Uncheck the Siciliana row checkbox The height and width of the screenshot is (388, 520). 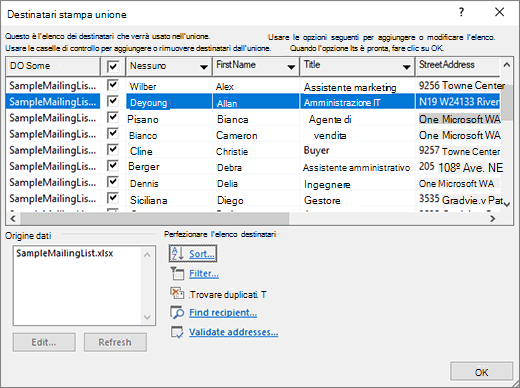point(113,198)
